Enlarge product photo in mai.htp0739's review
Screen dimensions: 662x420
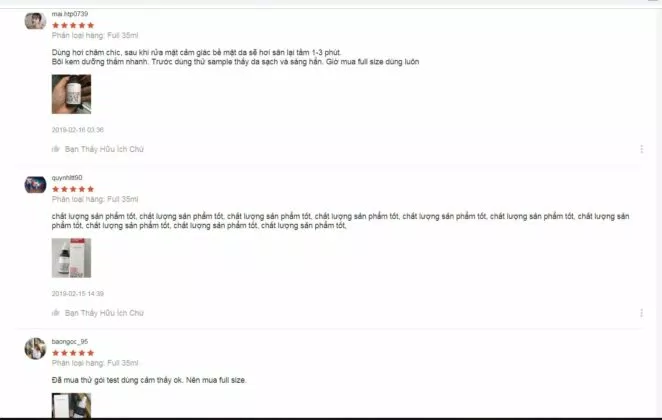pyautogui.click(x=71, y=94)
